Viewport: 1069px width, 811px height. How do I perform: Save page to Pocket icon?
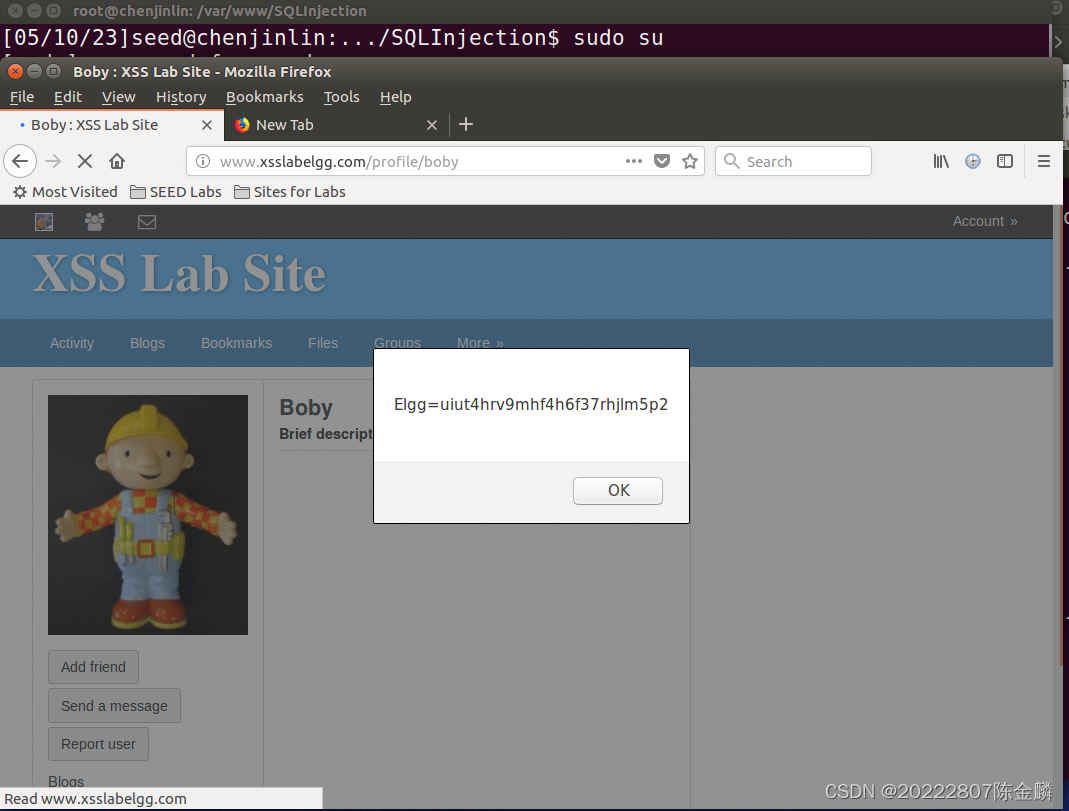tap(661, 162)
